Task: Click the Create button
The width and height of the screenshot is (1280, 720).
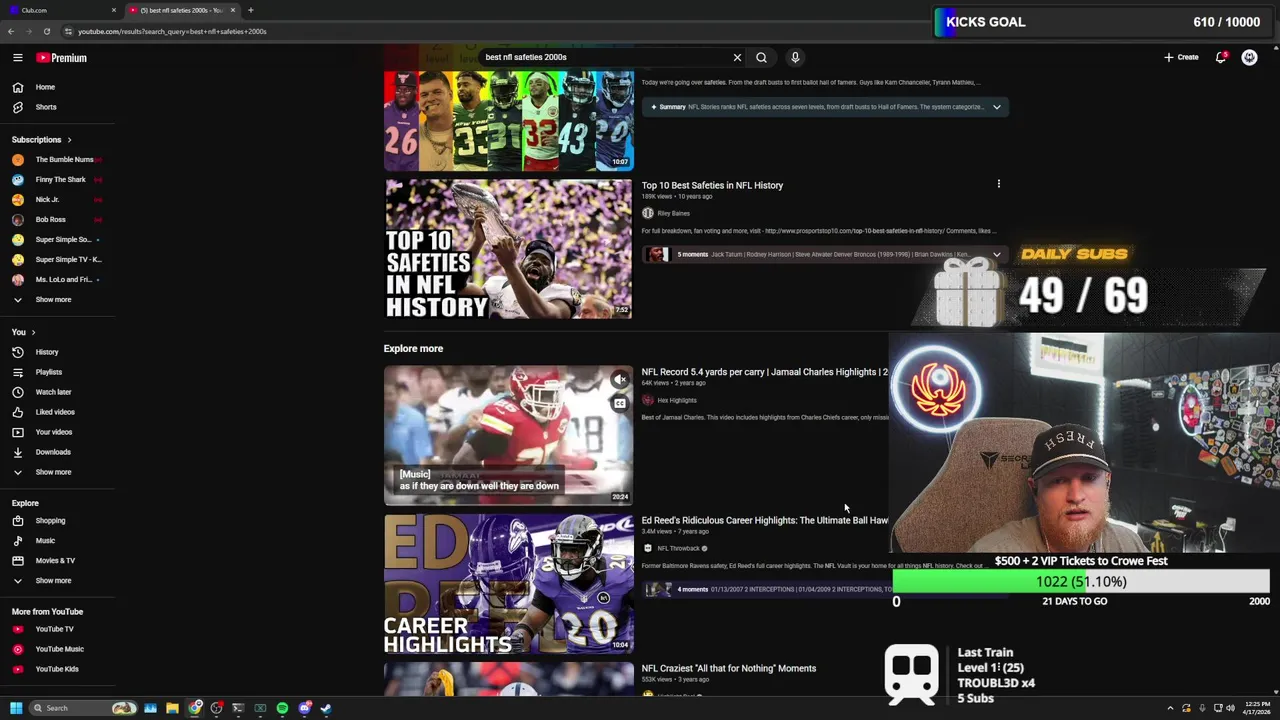Action: pyautogui.click(x=1181, y=58)
